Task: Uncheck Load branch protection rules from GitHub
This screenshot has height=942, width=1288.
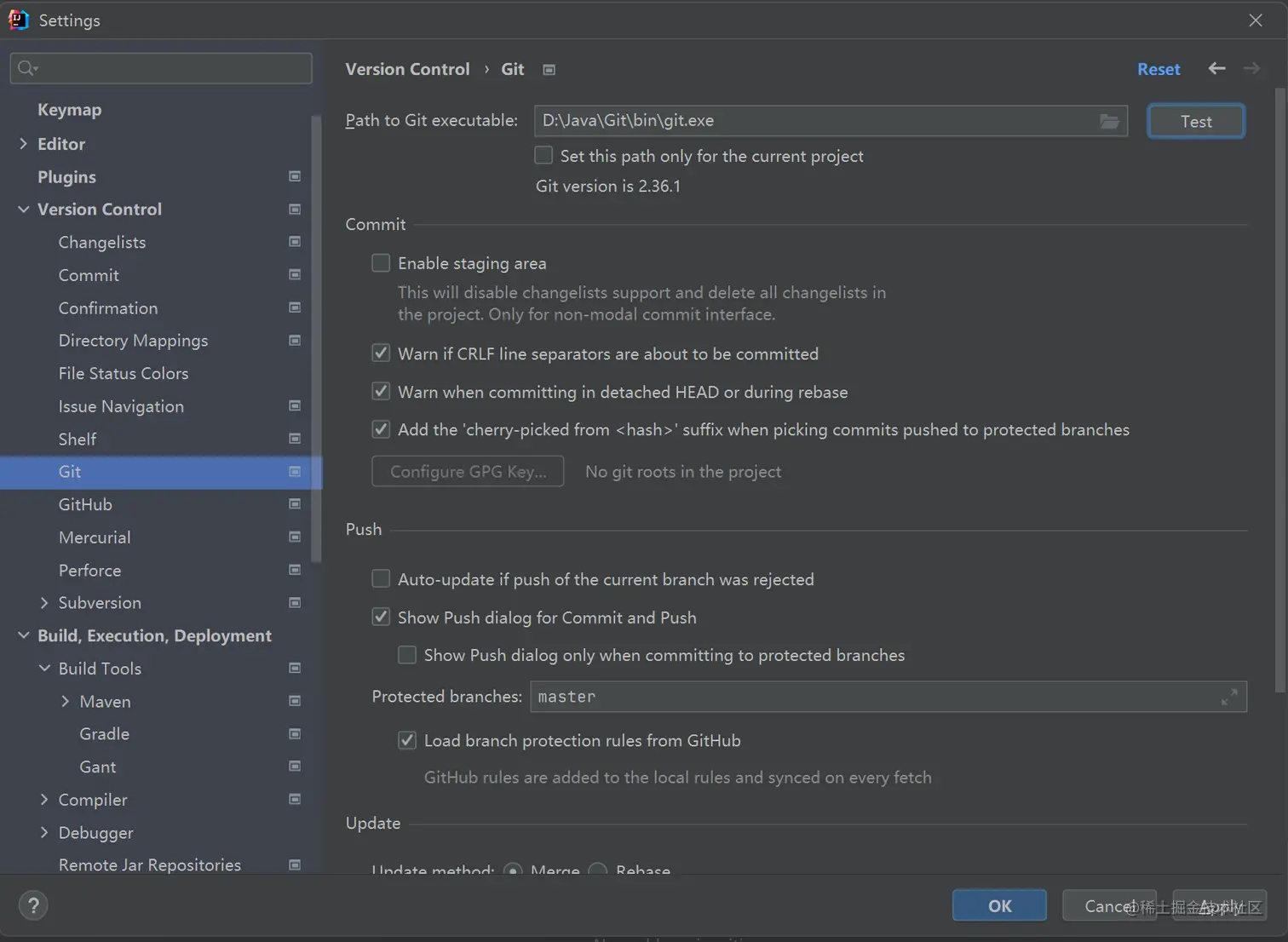Action: (x=407, y=740)
